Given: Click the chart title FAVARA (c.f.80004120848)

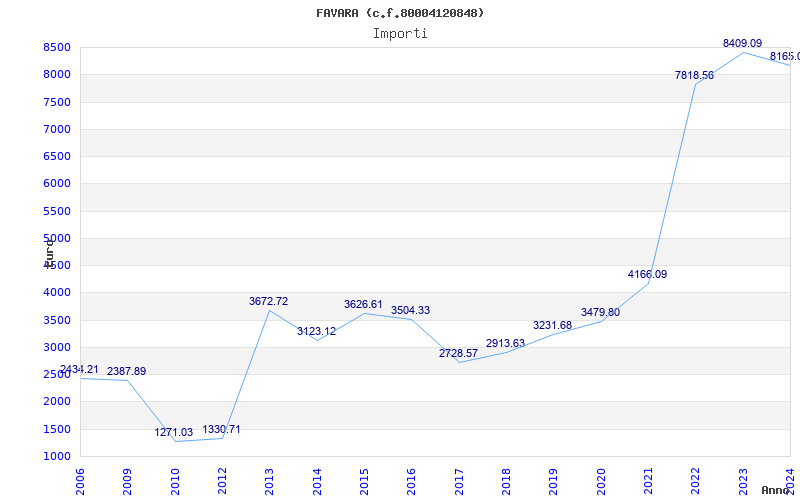Looking at the screenshot, I should (x=400, y=13).
